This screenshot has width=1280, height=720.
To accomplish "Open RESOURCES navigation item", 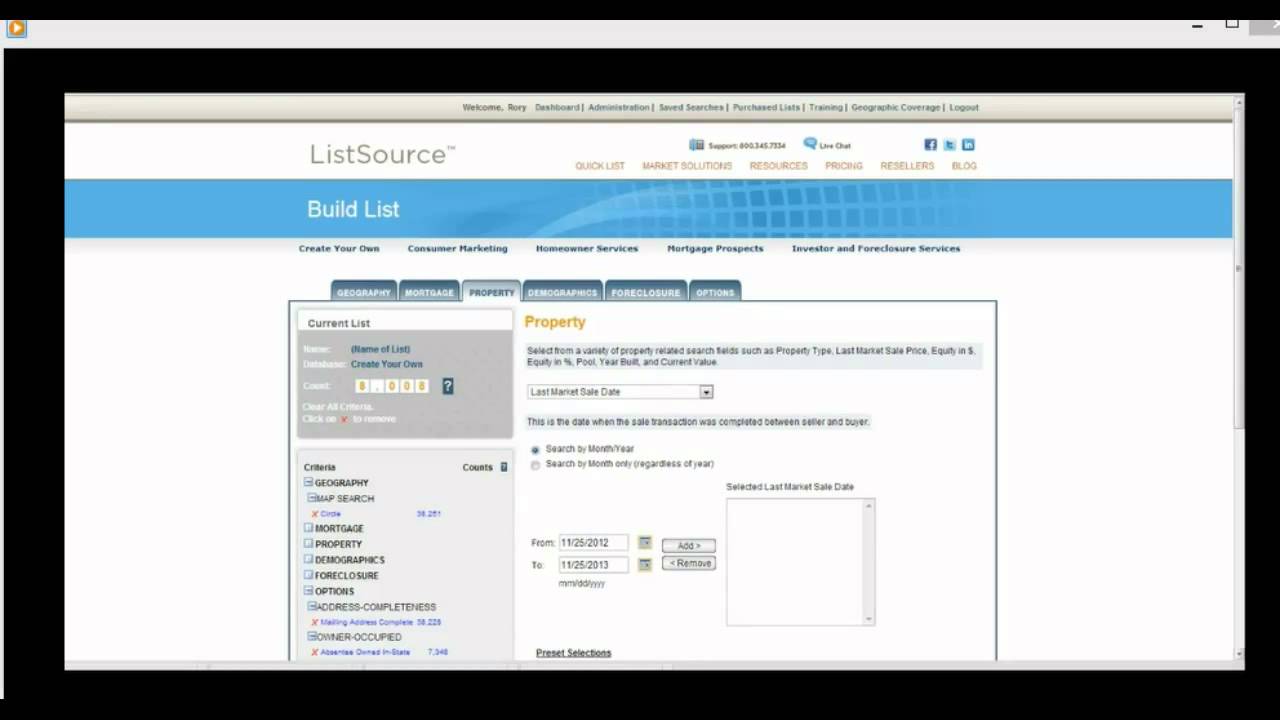I will click(778, 166).
